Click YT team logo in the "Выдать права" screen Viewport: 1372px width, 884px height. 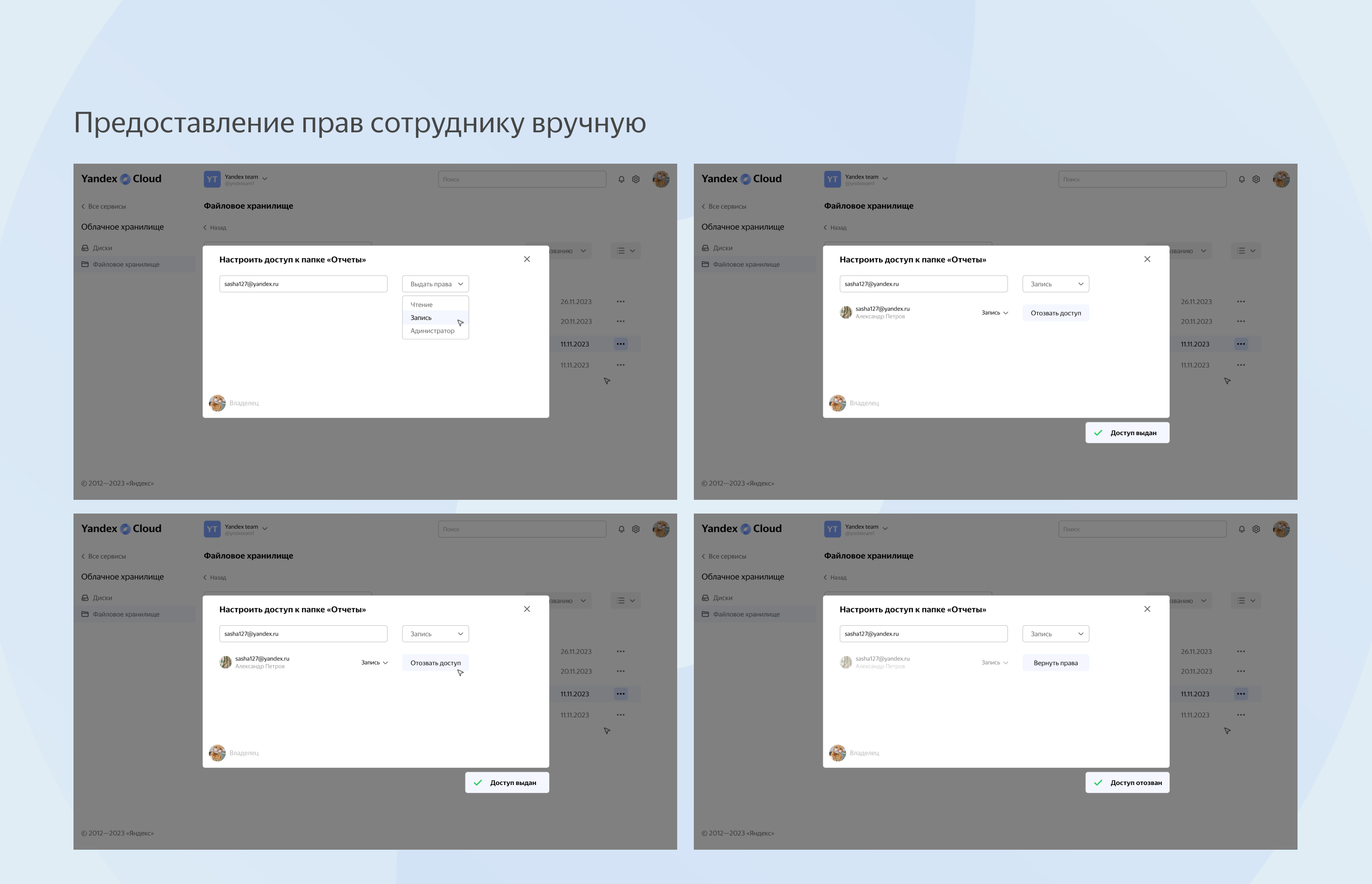[212, 180]
